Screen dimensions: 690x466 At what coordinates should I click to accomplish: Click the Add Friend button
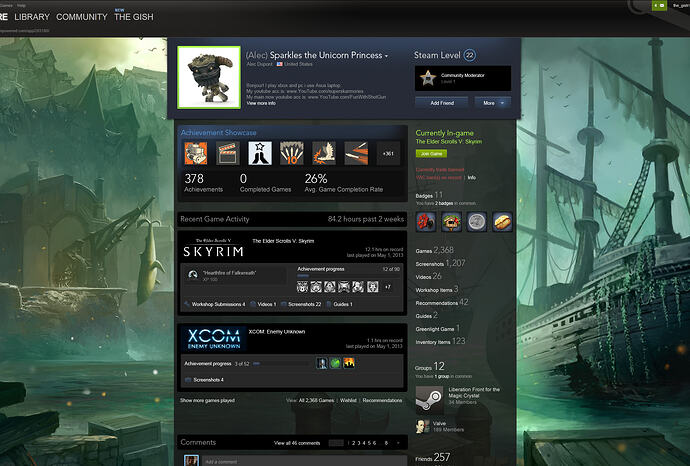[x=442, y=103]
